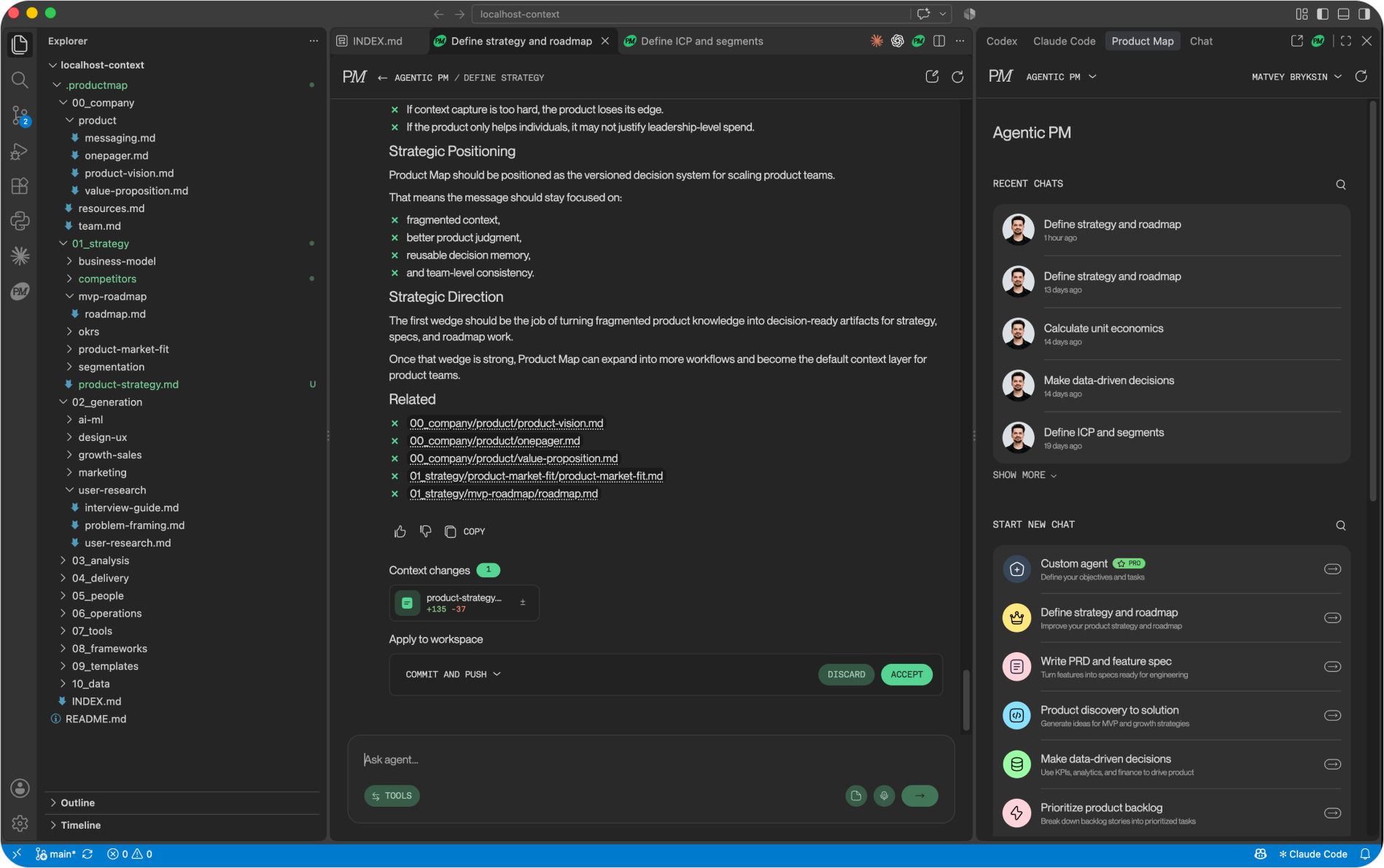The height and width of the screenshot is (868, 1384).
Task: Open Define Strategy chat in new window
Action: (932, 77)
